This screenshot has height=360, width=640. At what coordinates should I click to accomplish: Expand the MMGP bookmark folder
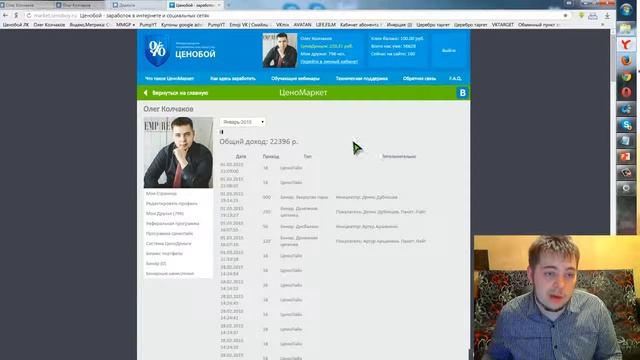[125, 25]
